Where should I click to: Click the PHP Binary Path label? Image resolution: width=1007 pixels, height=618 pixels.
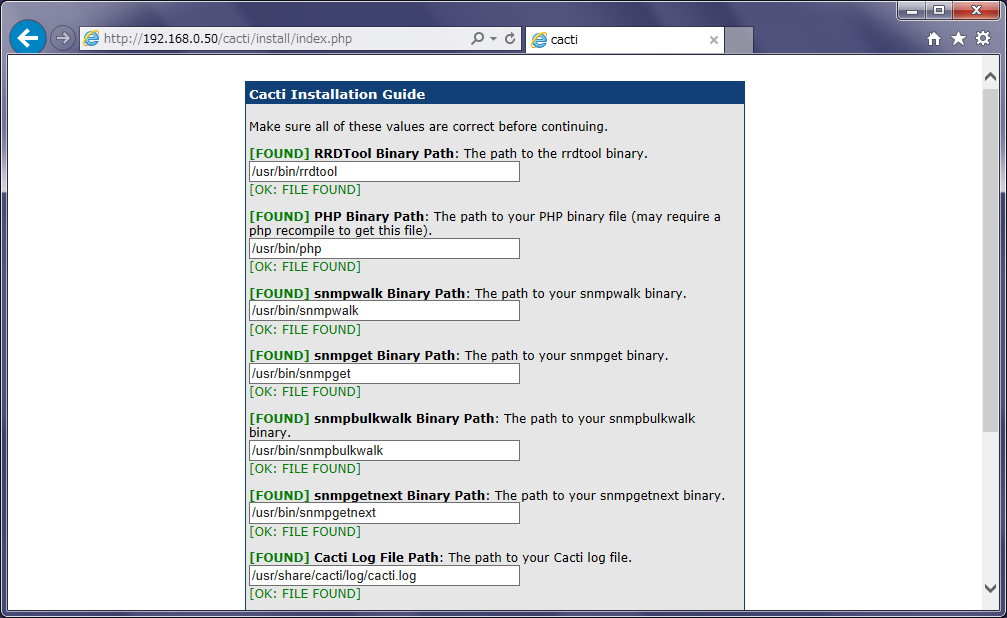(x=369, y=216)
